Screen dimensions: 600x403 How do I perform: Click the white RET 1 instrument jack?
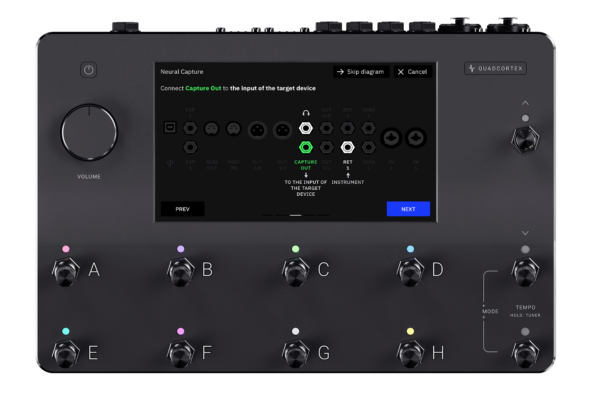click(347, 146)
